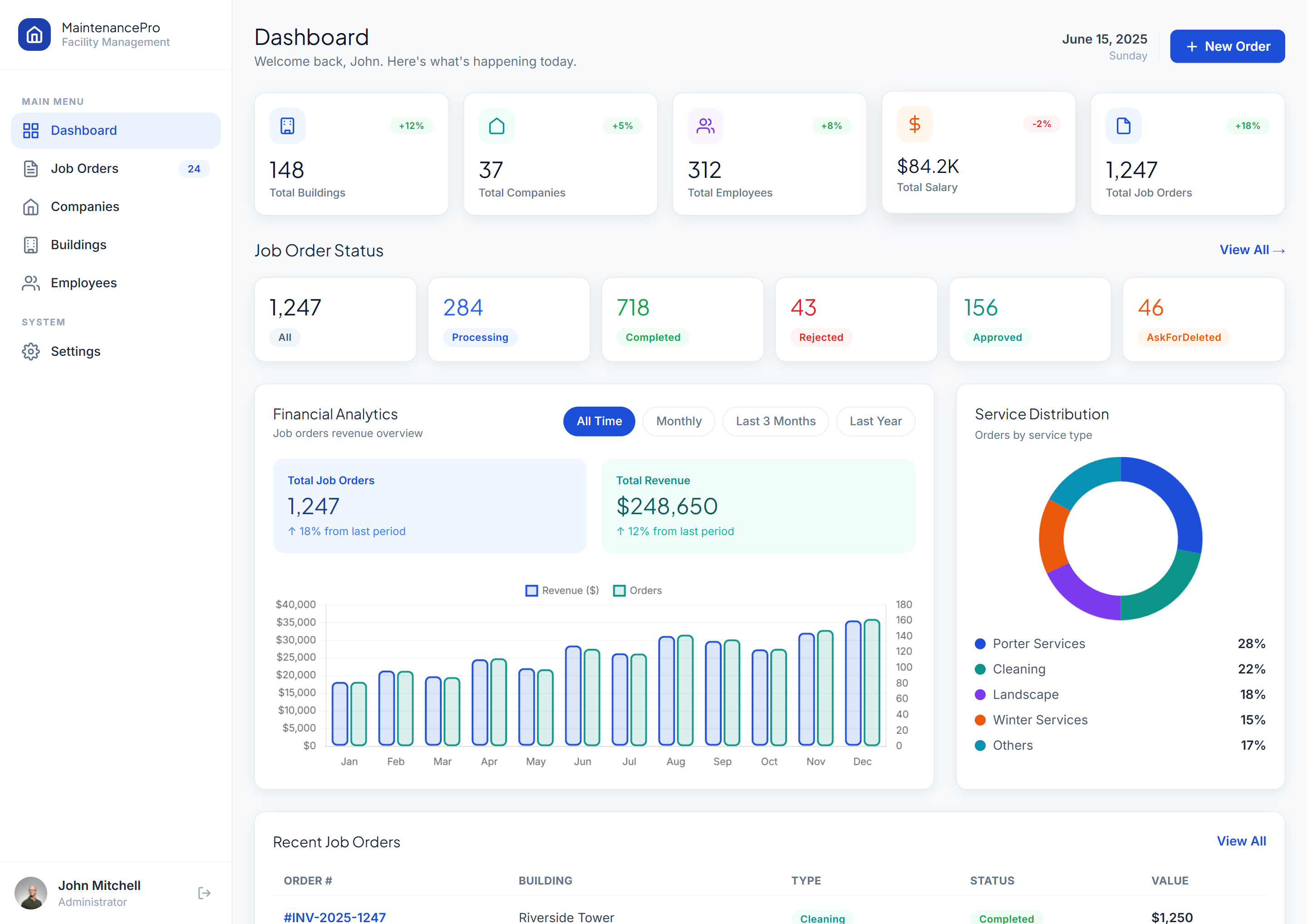The image size is (1307, 924).
Task: Open order #INV-2025-1247 link
Action: (x=335, y=917)
